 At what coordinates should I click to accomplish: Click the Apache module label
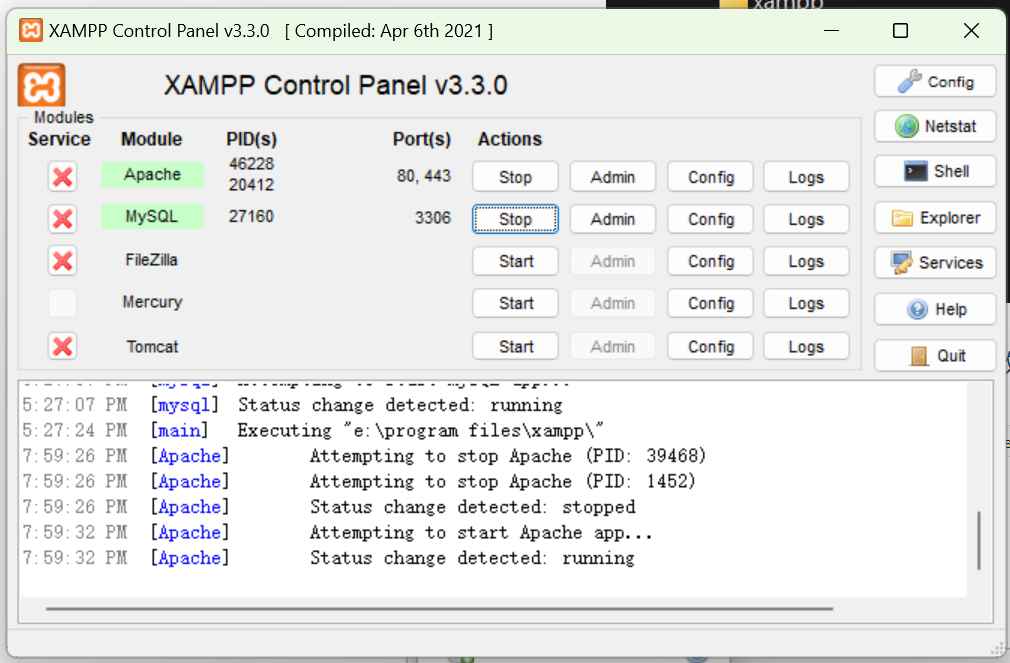click(152, 174)
